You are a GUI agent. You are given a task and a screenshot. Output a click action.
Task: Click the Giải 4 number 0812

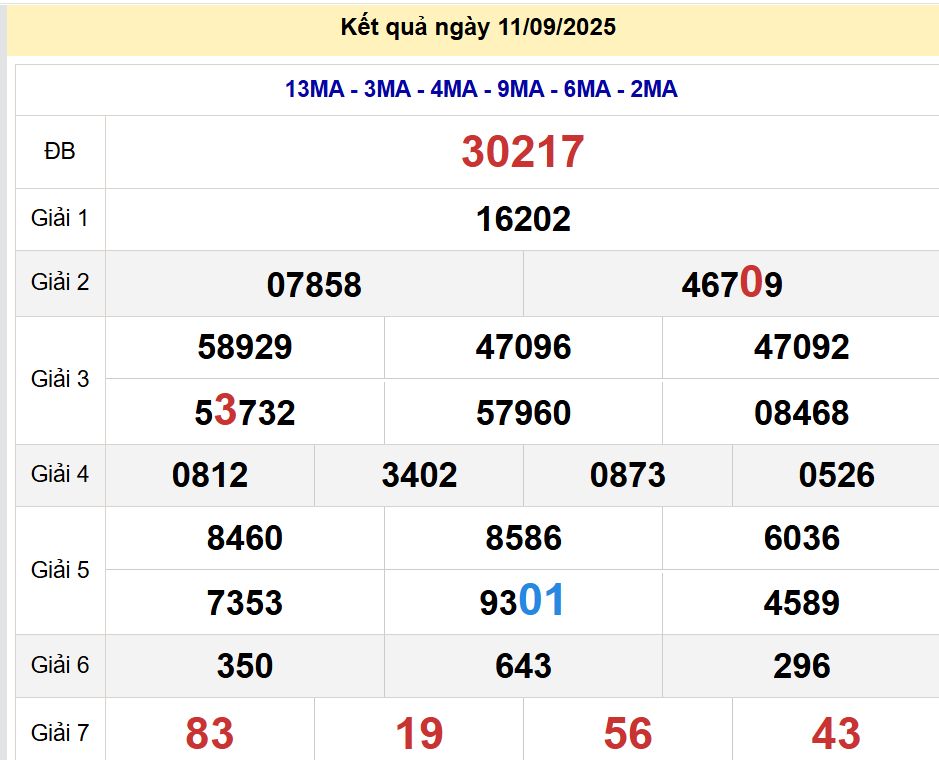click(210, 475)
